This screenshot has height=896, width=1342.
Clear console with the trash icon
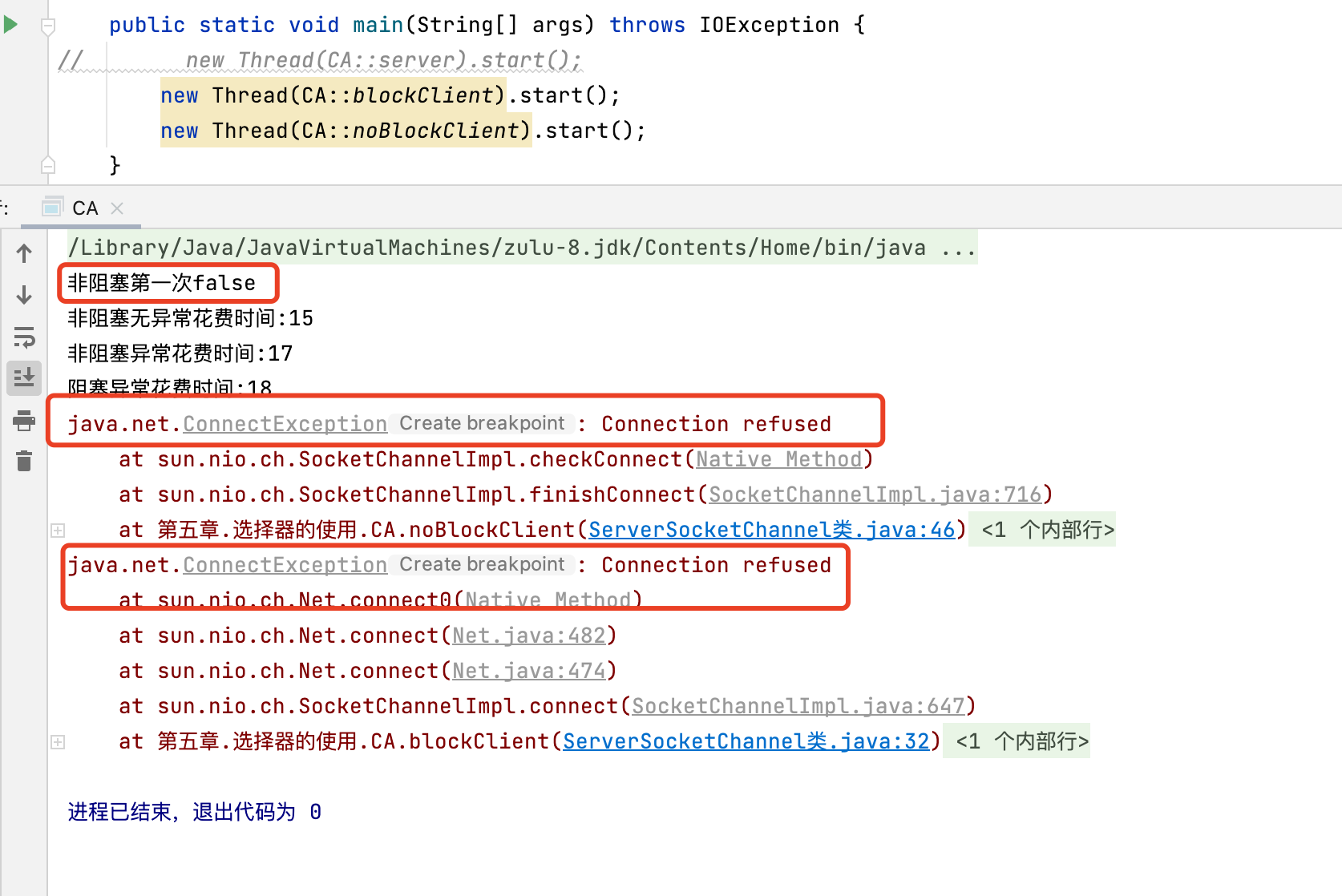(24, 461)
